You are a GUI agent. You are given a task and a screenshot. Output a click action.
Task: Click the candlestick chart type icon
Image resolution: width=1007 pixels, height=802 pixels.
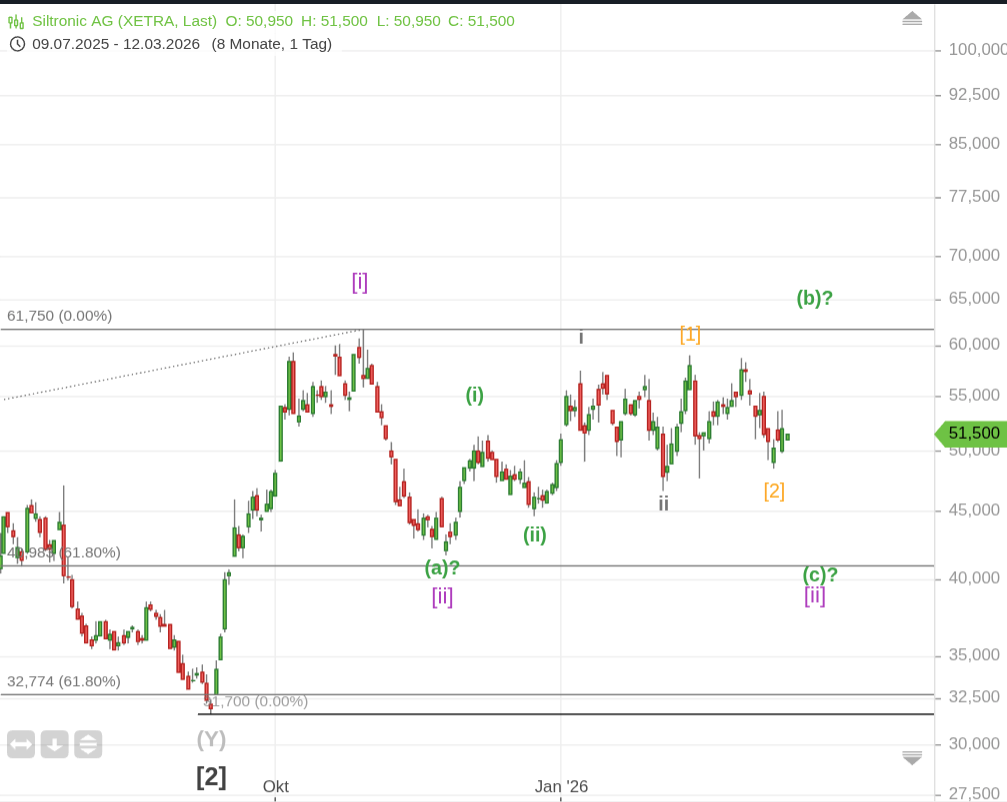point(16,21)
